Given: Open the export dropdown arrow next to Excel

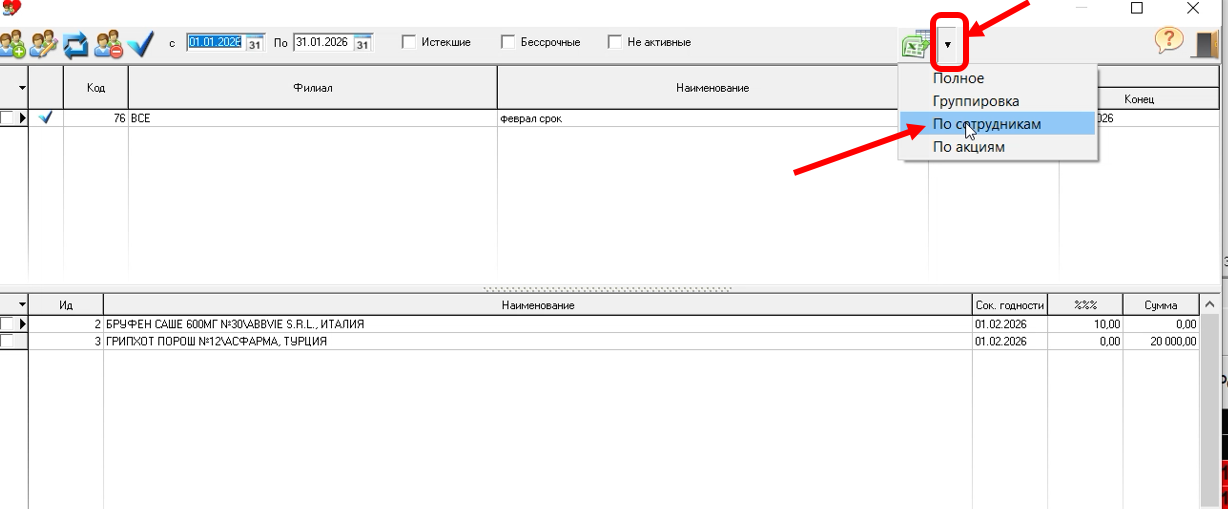Looking at the screenshot, I should click(948, 45).
